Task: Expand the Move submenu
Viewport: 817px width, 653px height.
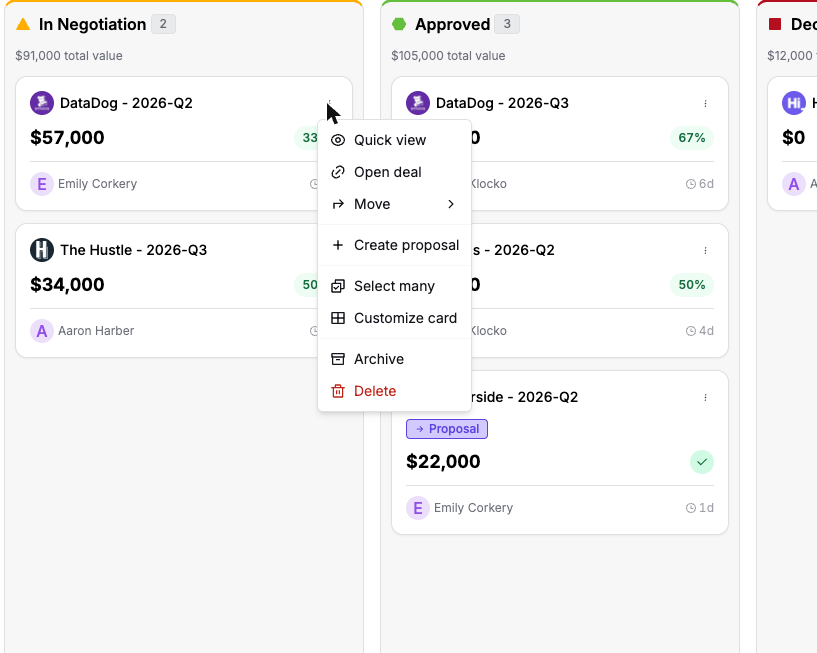Action: point(394,204)
